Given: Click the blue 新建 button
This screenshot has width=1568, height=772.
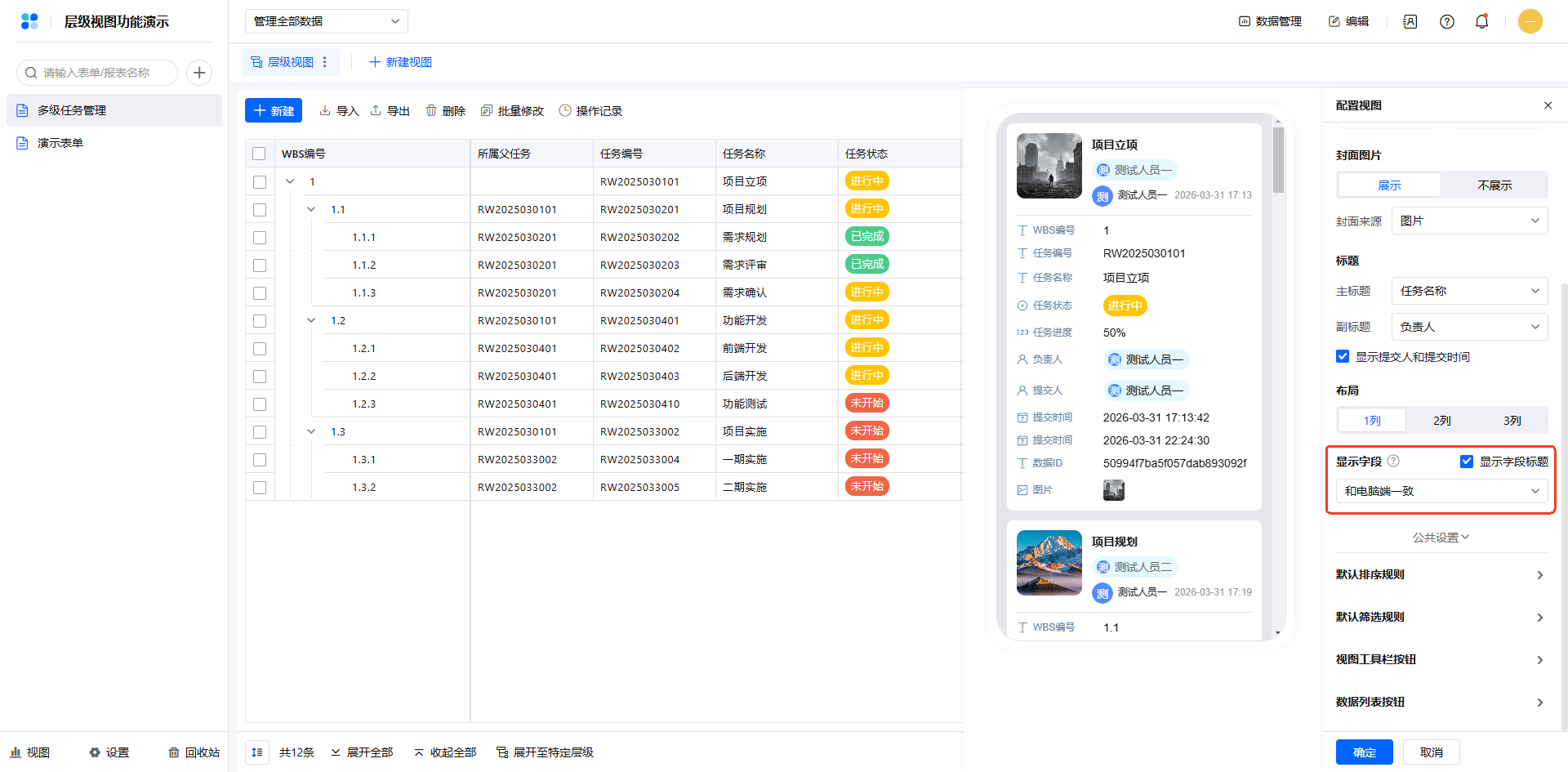Looking at the screenshot, I should pos(274,111).
